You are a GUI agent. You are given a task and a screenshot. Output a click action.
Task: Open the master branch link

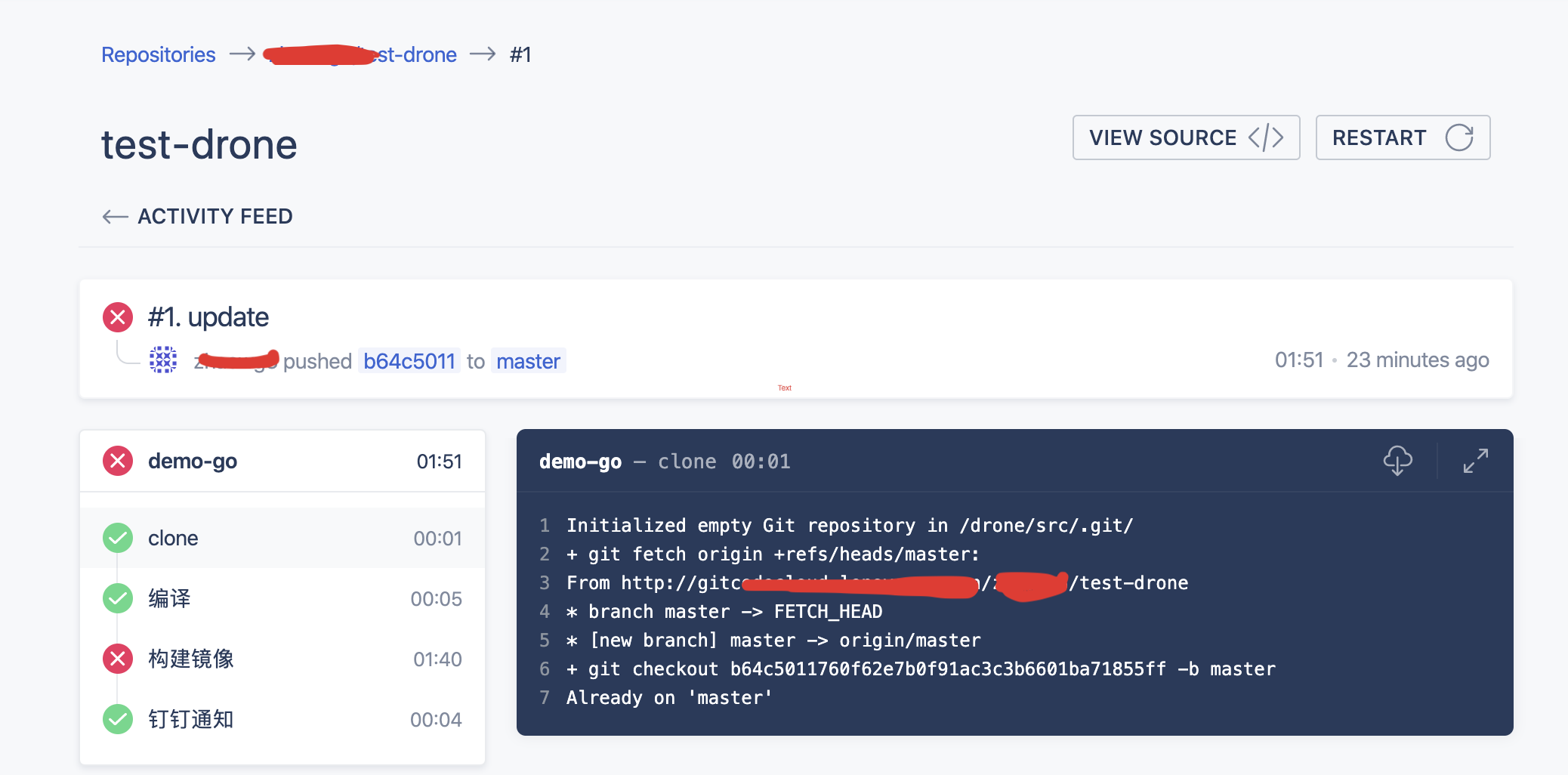[x=528, y=361]
